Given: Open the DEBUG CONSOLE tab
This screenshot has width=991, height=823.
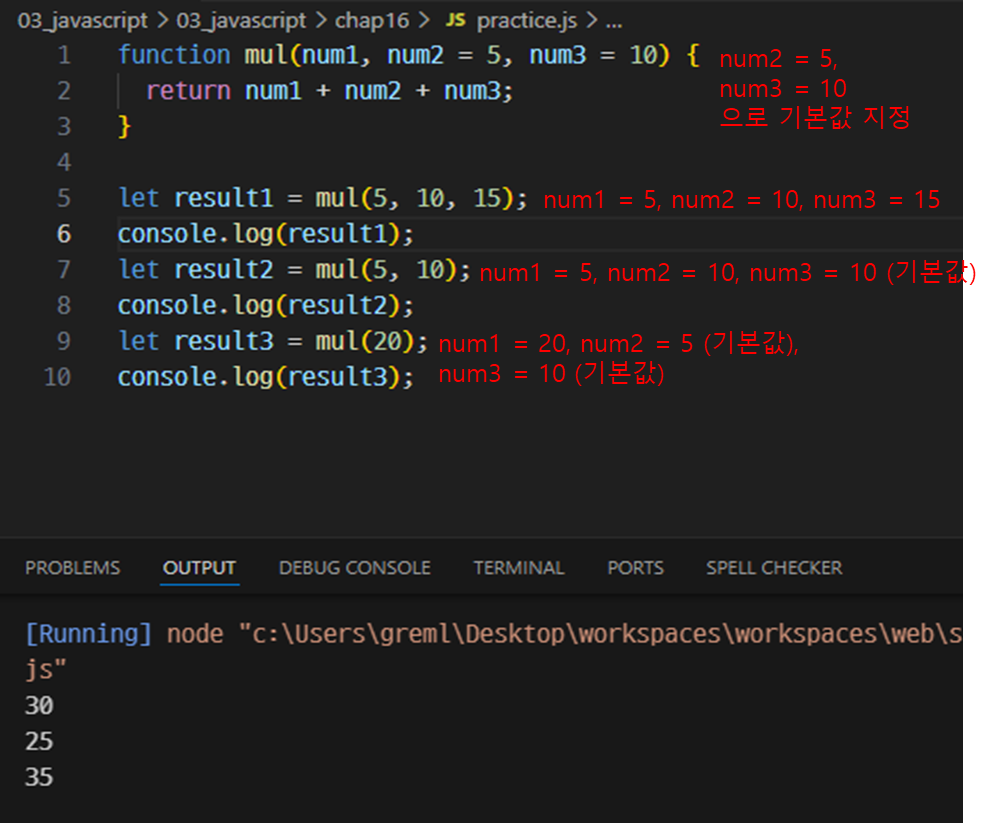Looking at the screenshot, I should (355, 568).
